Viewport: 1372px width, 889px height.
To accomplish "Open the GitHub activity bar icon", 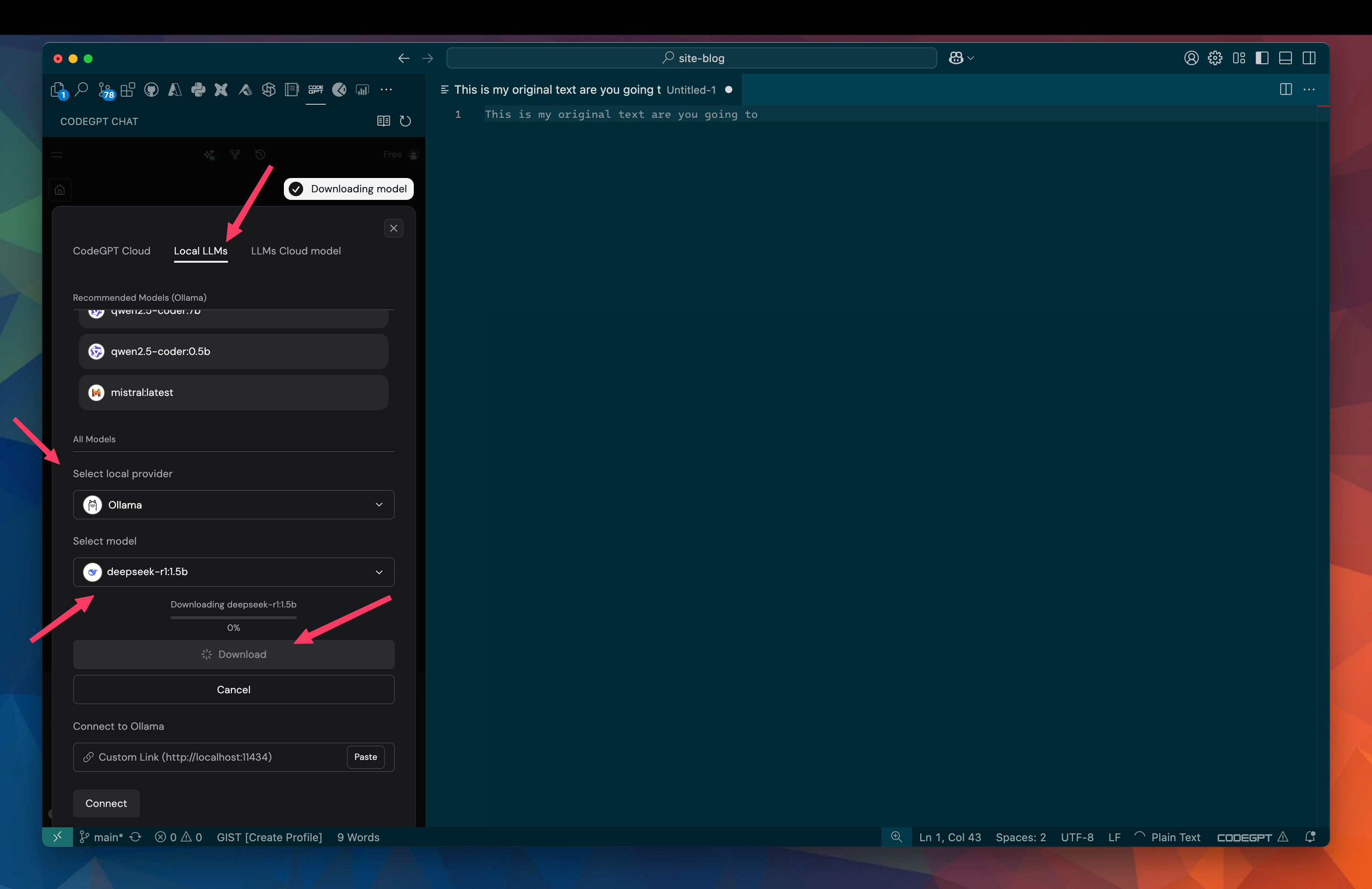I will [151, 90].
